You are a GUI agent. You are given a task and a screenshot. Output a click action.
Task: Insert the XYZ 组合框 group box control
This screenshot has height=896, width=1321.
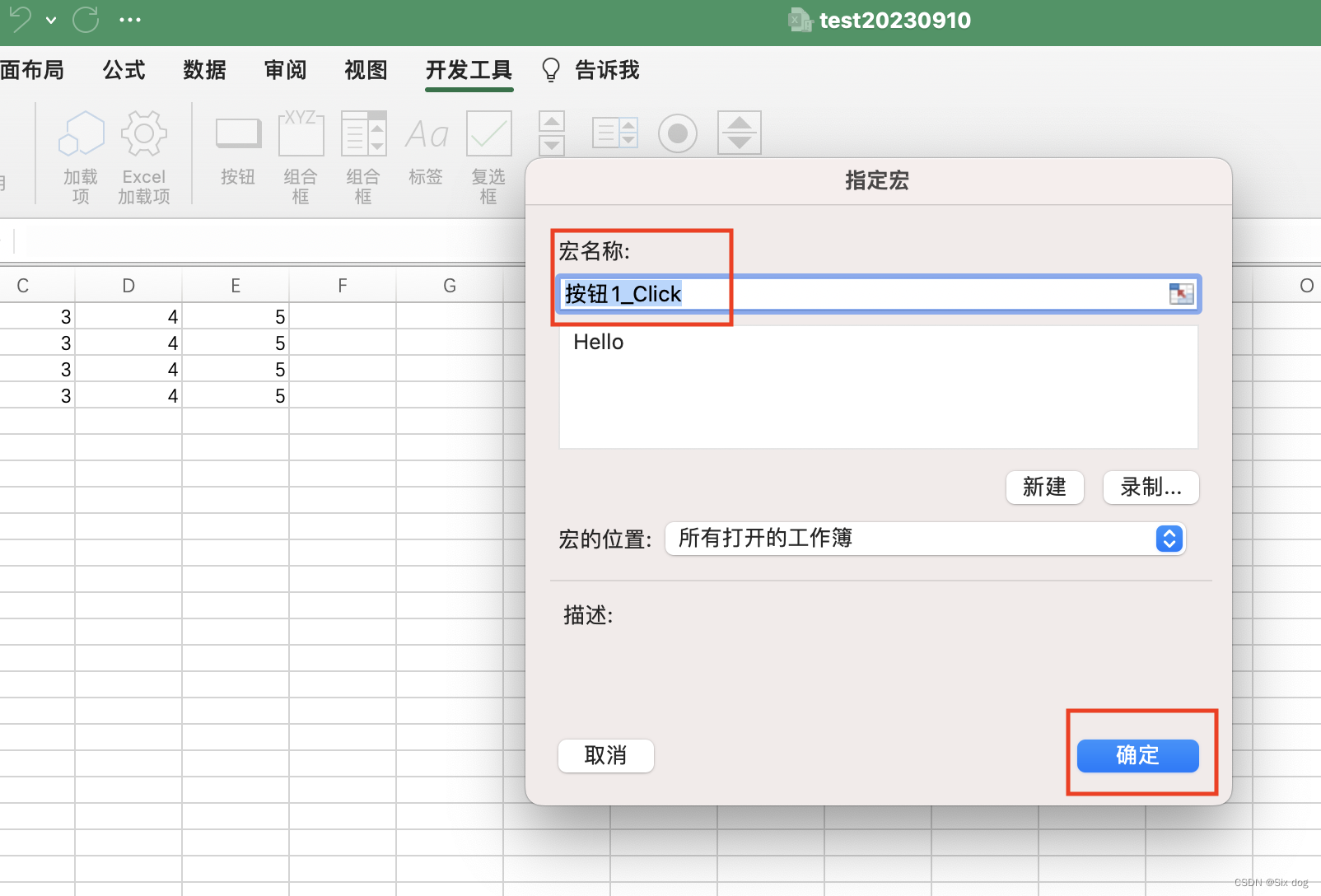[x=301, y=156]
